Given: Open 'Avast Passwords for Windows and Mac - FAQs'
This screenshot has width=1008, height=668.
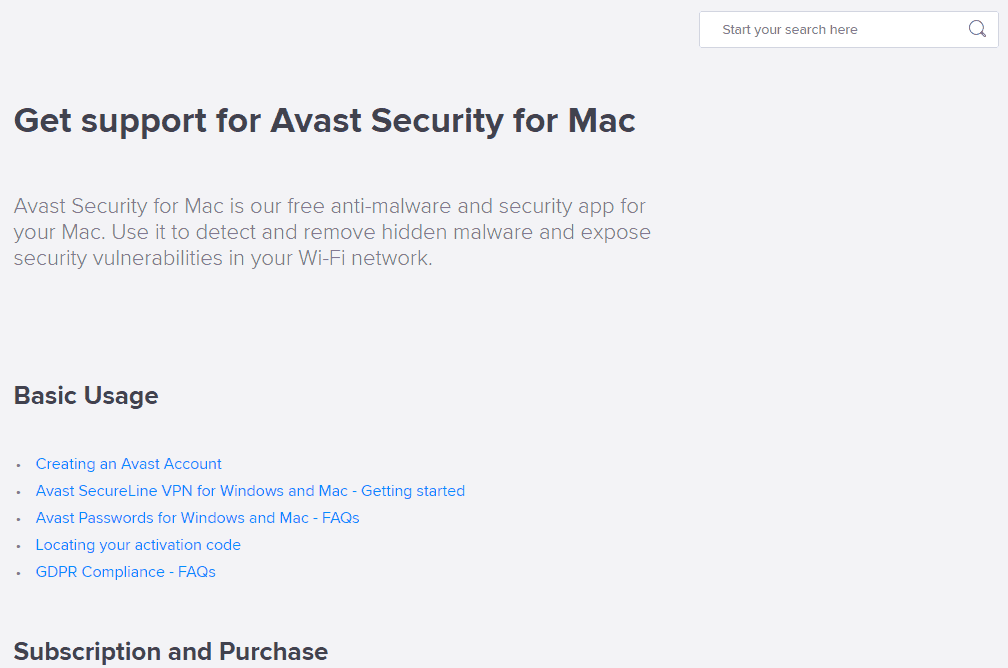Looking at the screenshot, I should [x=197, y=518].
